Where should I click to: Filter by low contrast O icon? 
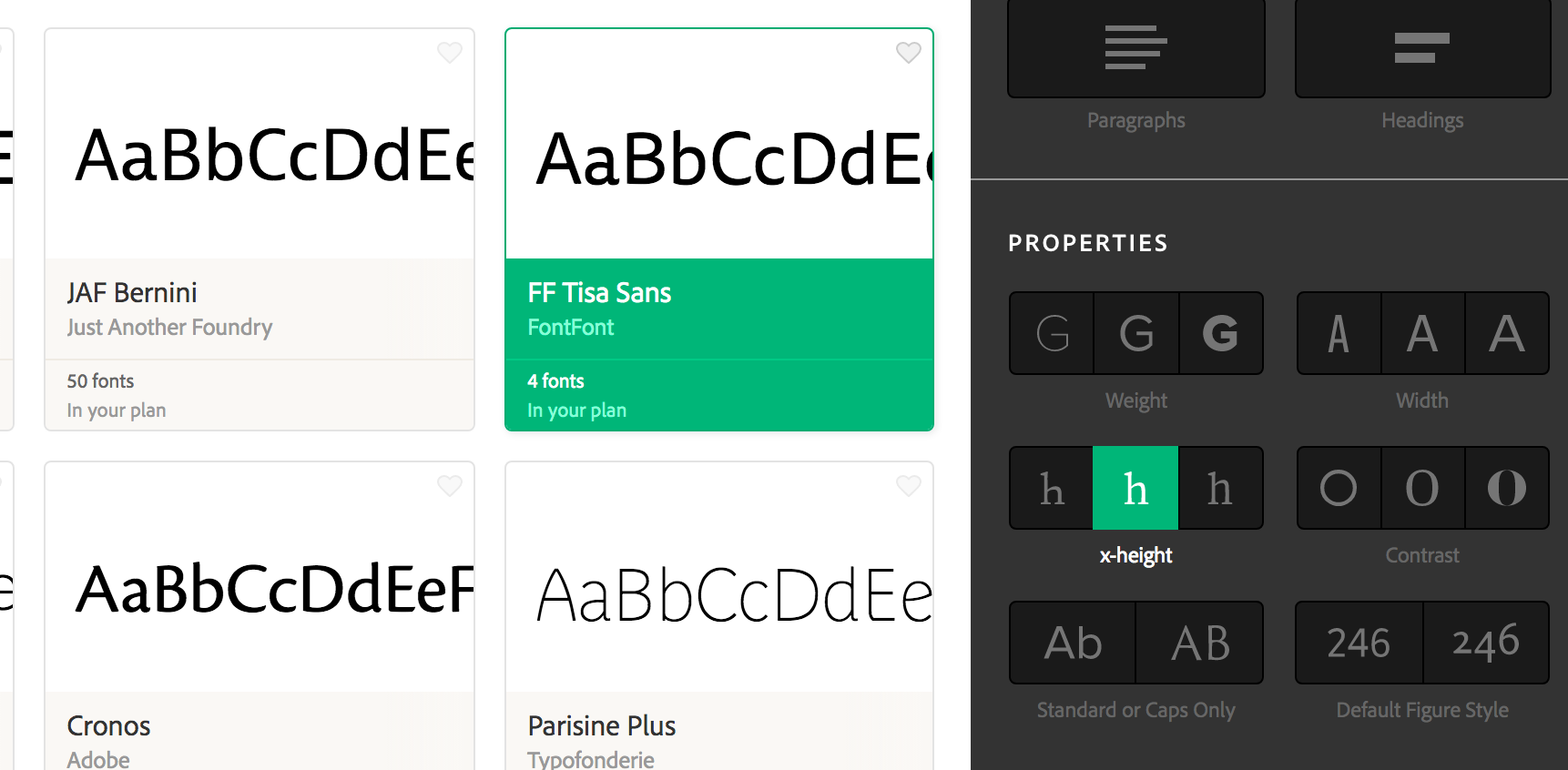coord(1339,488)
